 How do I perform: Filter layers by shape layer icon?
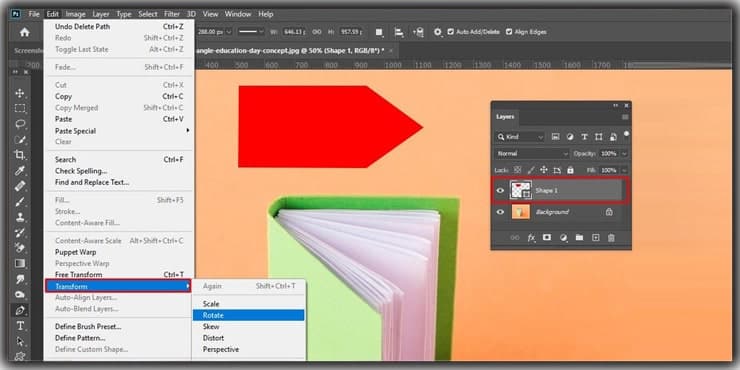[x=598, y=137]
